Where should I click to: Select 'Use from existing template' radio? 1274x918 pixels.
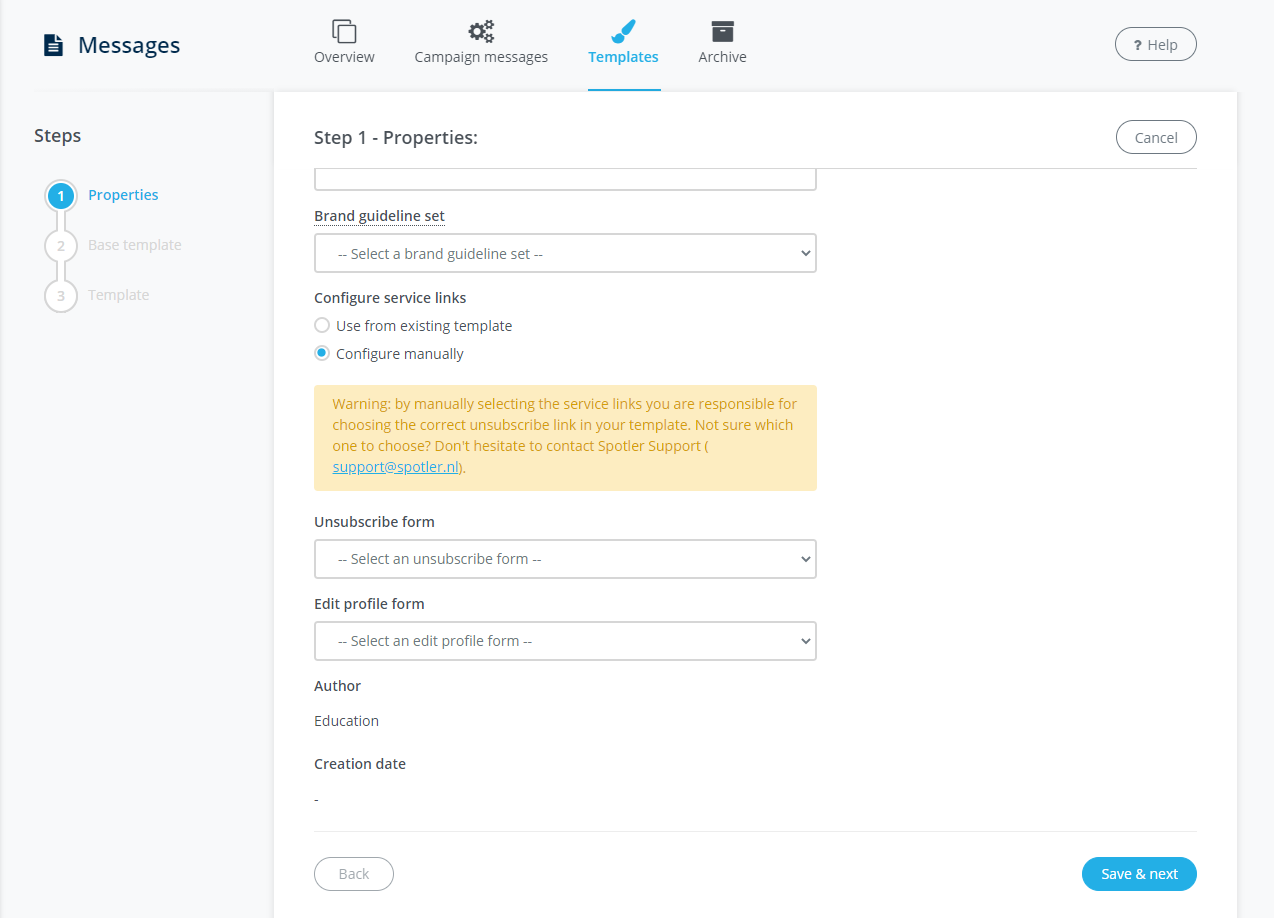(x=322, y=326)
